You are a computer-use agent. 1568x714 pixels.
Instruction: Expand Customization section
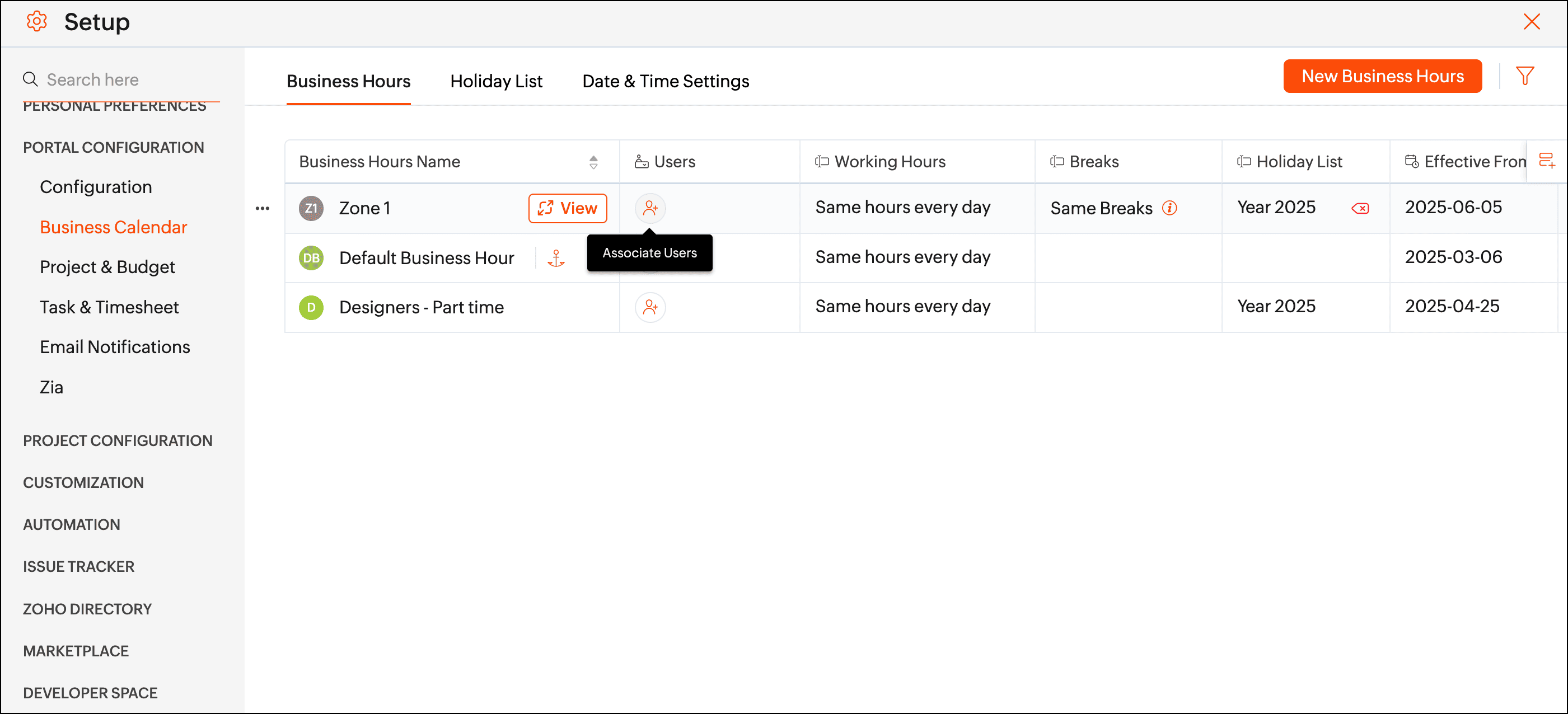pyautogui.click(x=83, y=482)
